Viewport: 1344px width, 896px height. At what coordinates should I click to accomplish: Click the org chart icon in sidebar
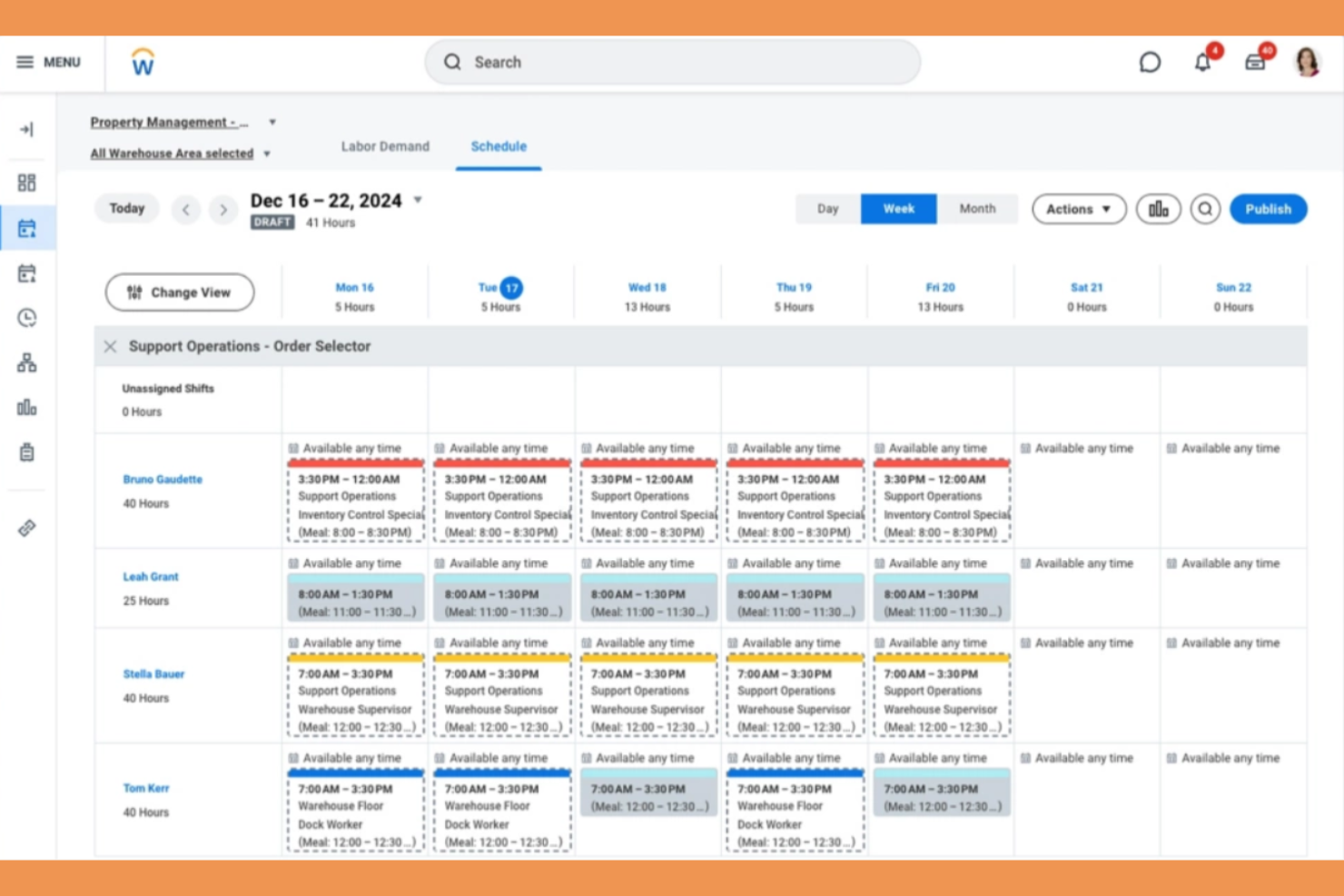pos(26,362)
